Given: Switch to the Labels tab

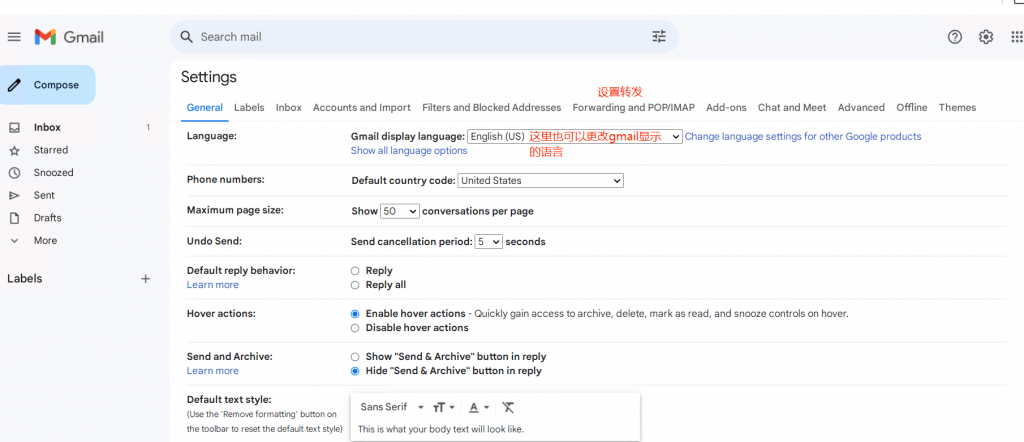Looking at the screenshot, I should pyautogui.click(x=249, y=108).
